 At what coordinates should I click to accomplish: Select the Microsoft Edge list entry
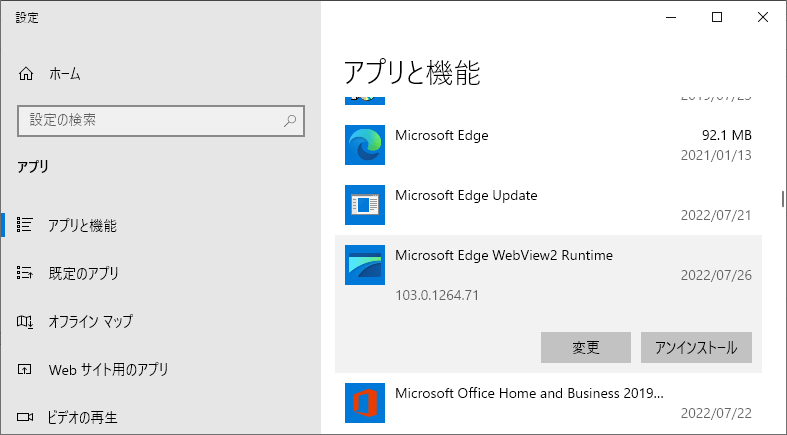548,145
